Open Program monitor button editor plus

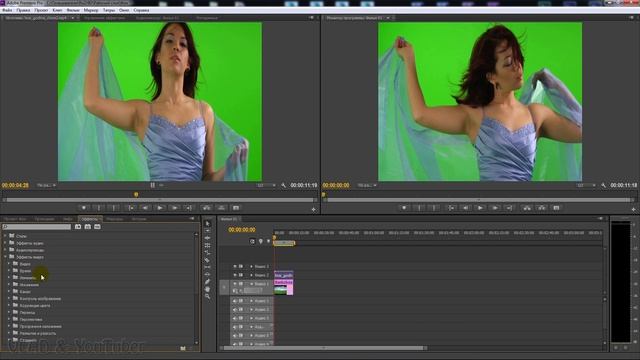[633, 209]
